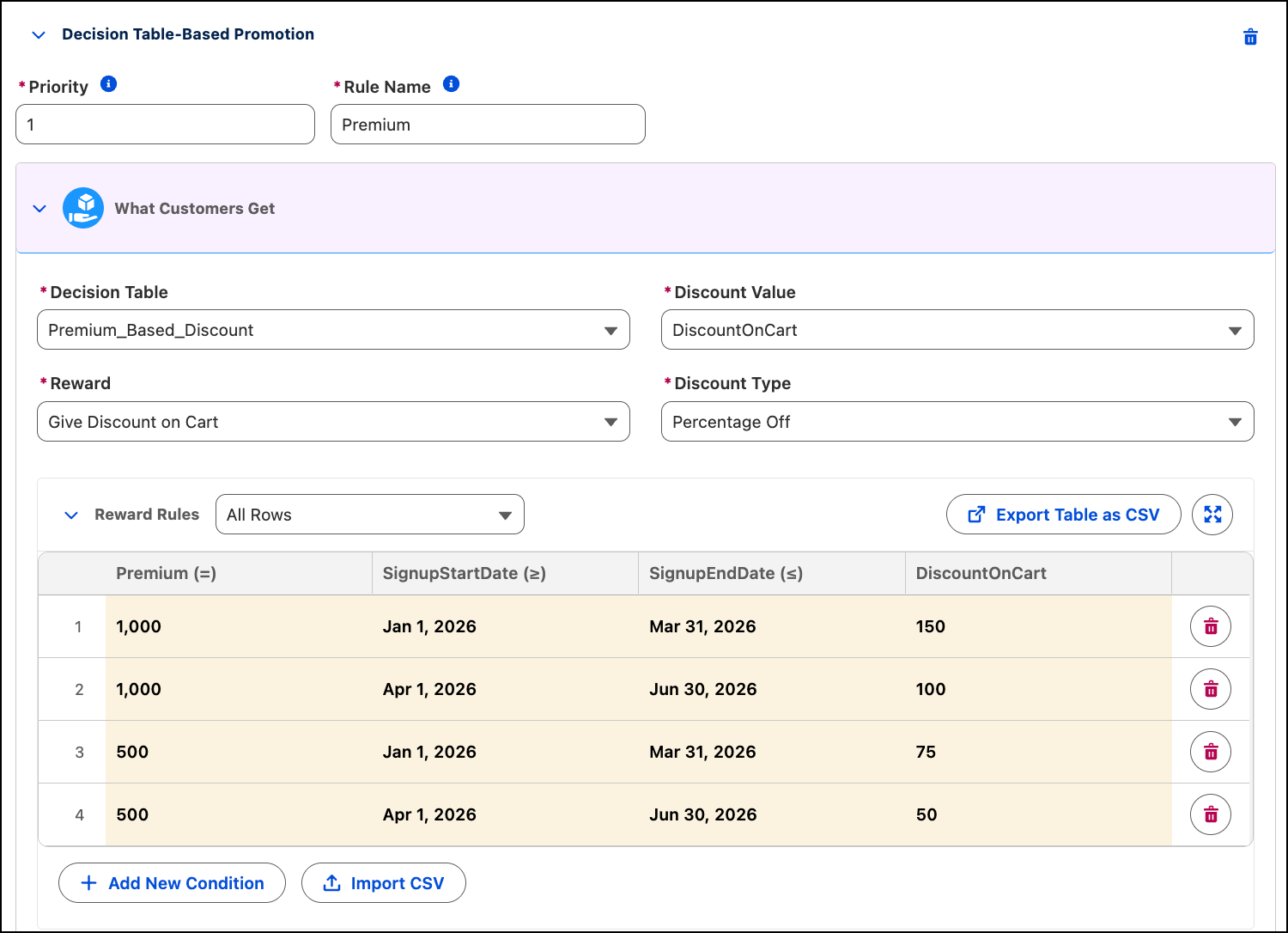1288x933 pixels.
Task: Delete reward rule row 3
Action: click(1211, 752)
